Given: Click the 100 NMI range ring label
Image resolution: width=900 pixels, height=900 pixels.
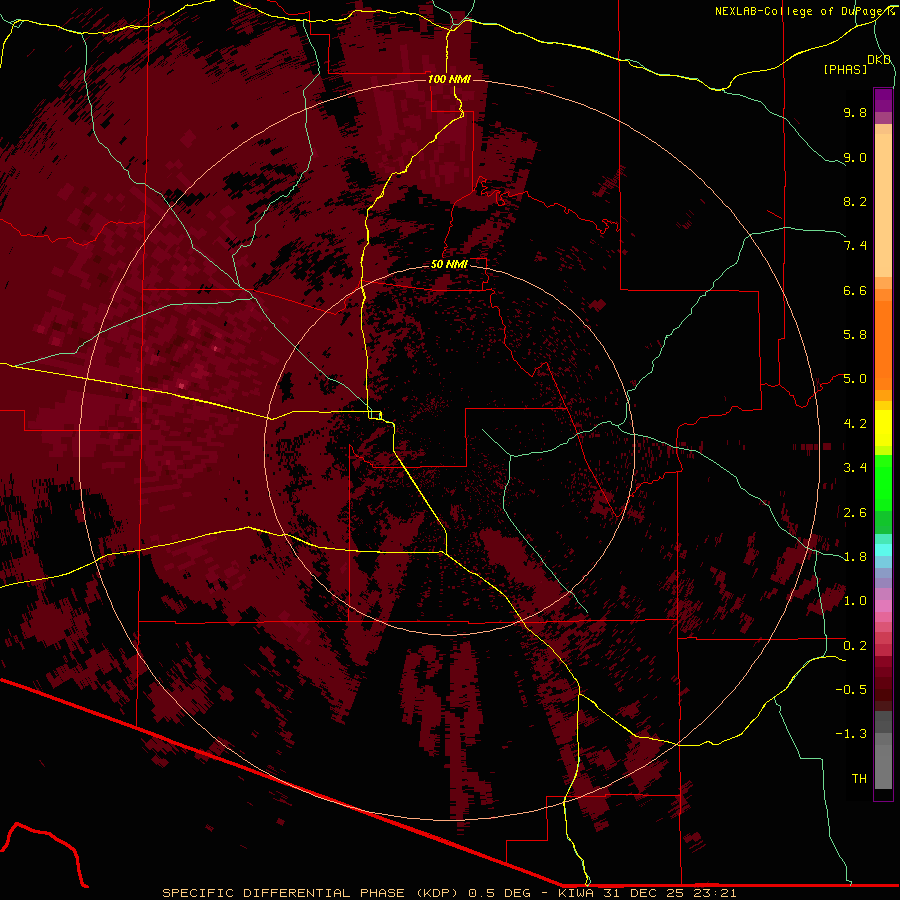Looking at the screenshot, I should (x=449, y=79).
